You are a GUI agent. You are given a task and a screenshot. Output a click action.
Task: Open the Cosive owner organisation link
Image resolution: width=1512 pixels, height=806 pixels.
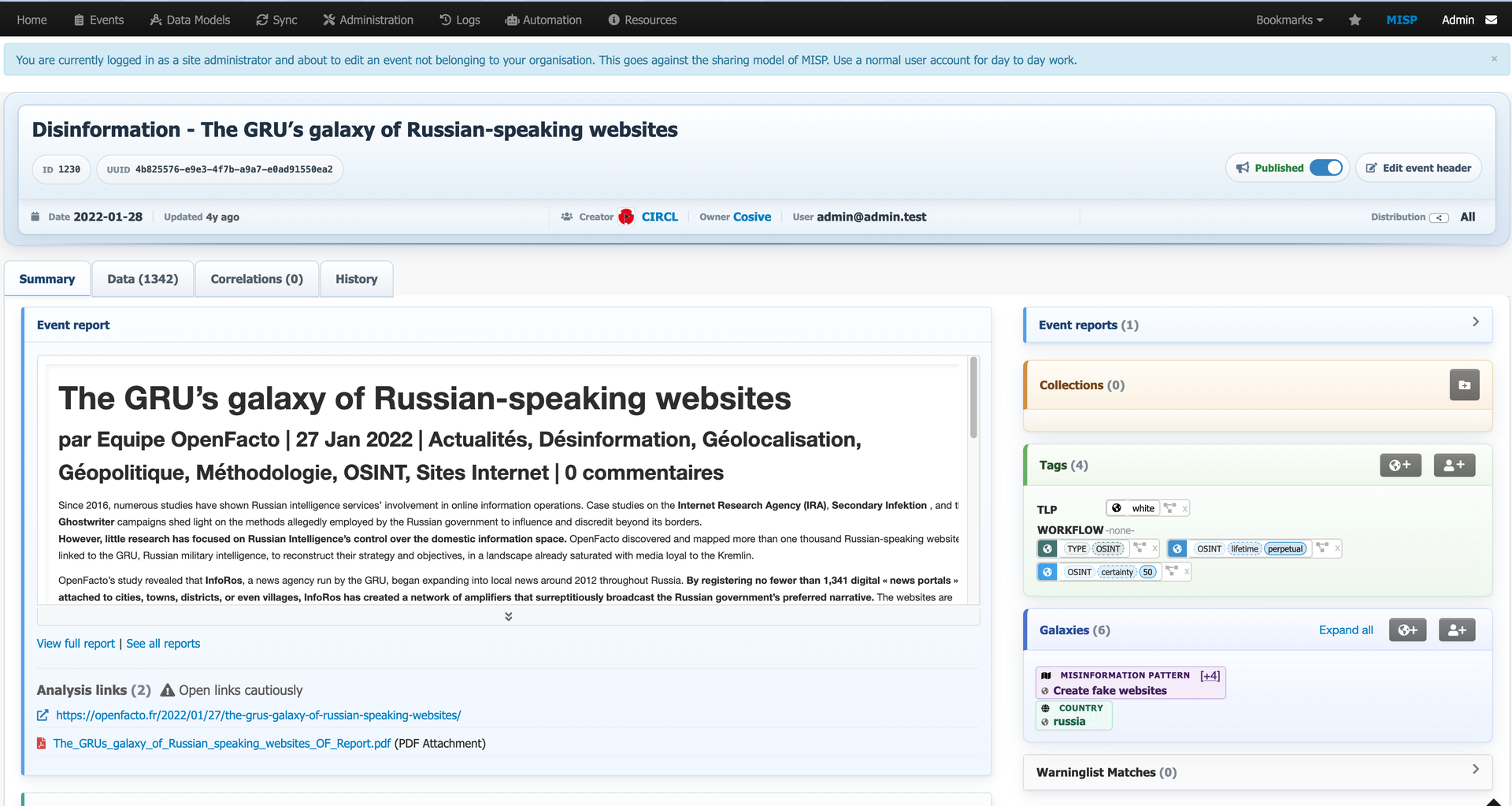click(x=752, y=217)
